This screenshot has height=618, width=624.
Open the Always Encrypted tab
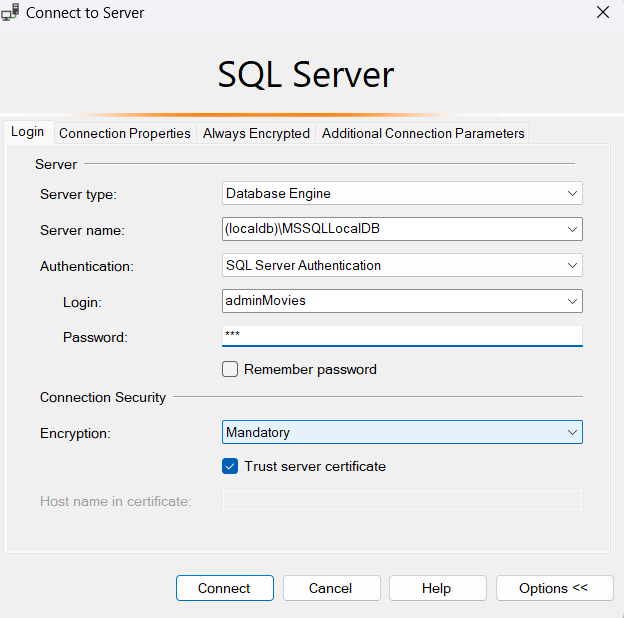pos(256,133)
